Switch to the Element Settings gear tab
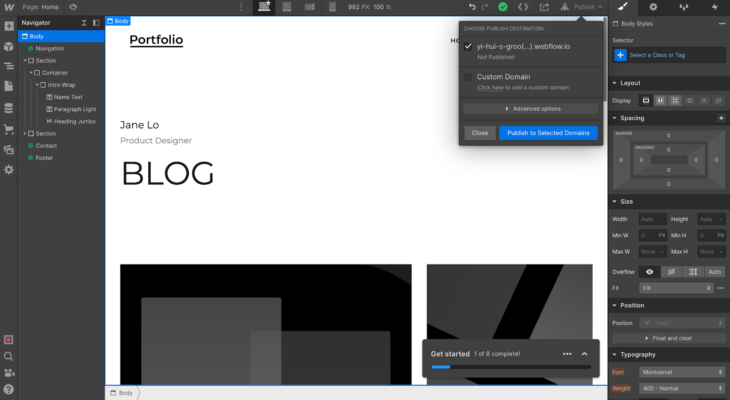Viewport: 730px width, 400px height. pos(653,7)
